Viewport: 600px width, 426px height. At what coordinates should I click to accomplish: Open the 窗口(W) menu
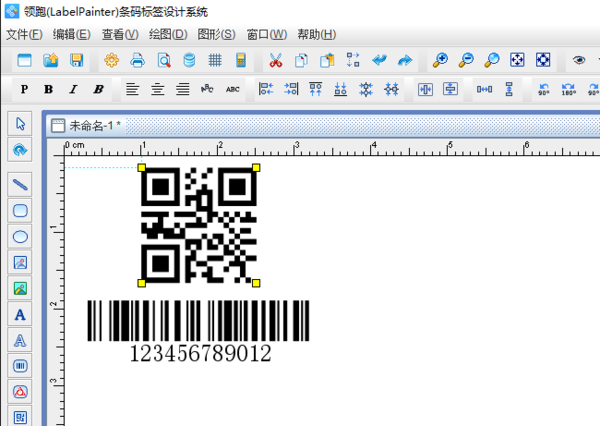266,34
